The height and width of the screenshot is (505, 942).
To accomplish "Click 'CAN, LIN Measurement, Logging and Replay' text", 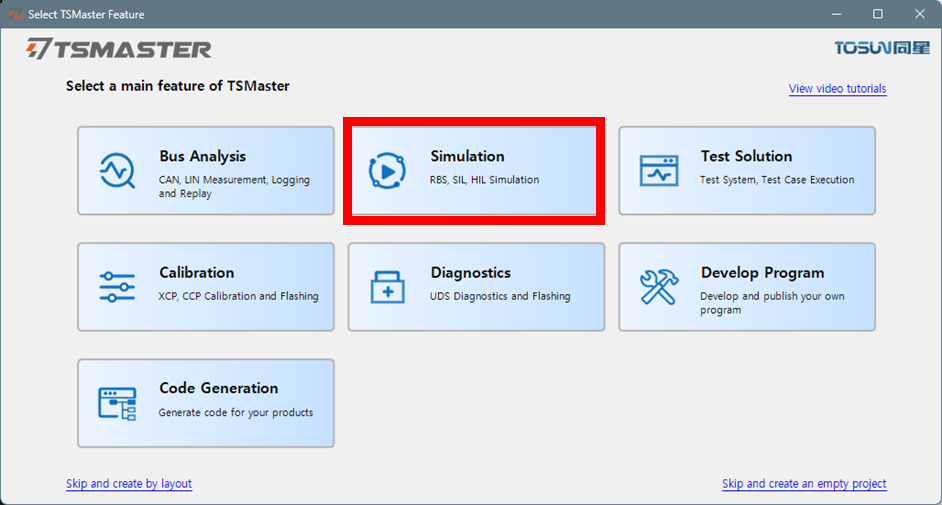I will pos(234,186).
